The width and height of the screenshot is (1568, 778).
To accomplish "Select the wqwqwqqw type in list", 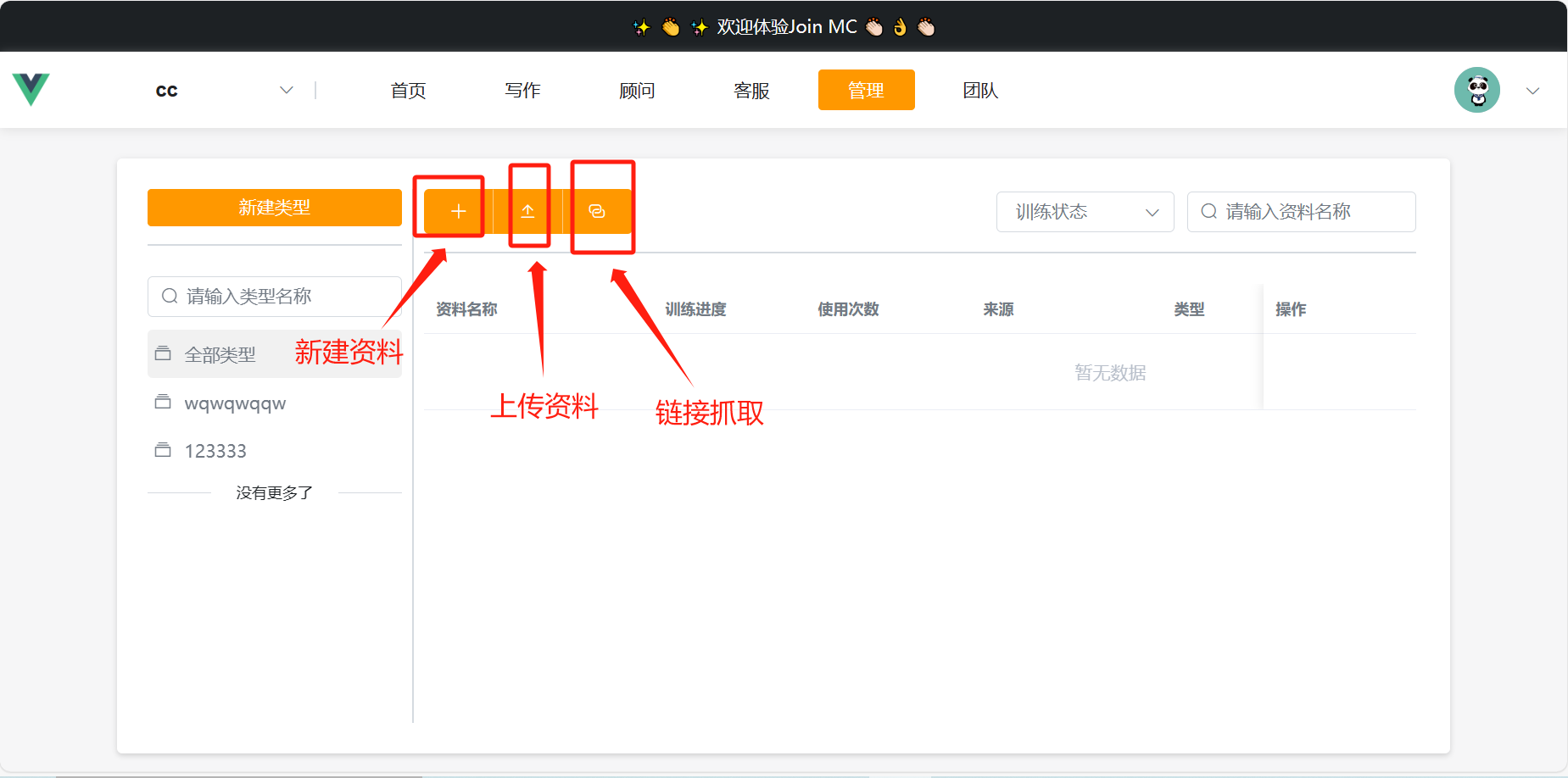I will (235, 403).
